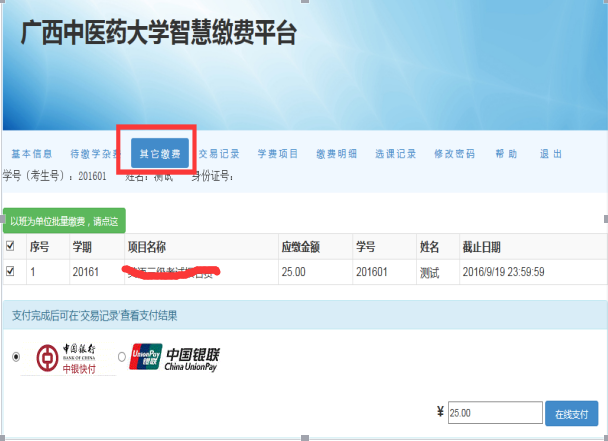Image resolution: width=608 pixels, height=441 pixels.
Task: Click the China UnionPay 中国银联 logo
Action: click(177, 358)
